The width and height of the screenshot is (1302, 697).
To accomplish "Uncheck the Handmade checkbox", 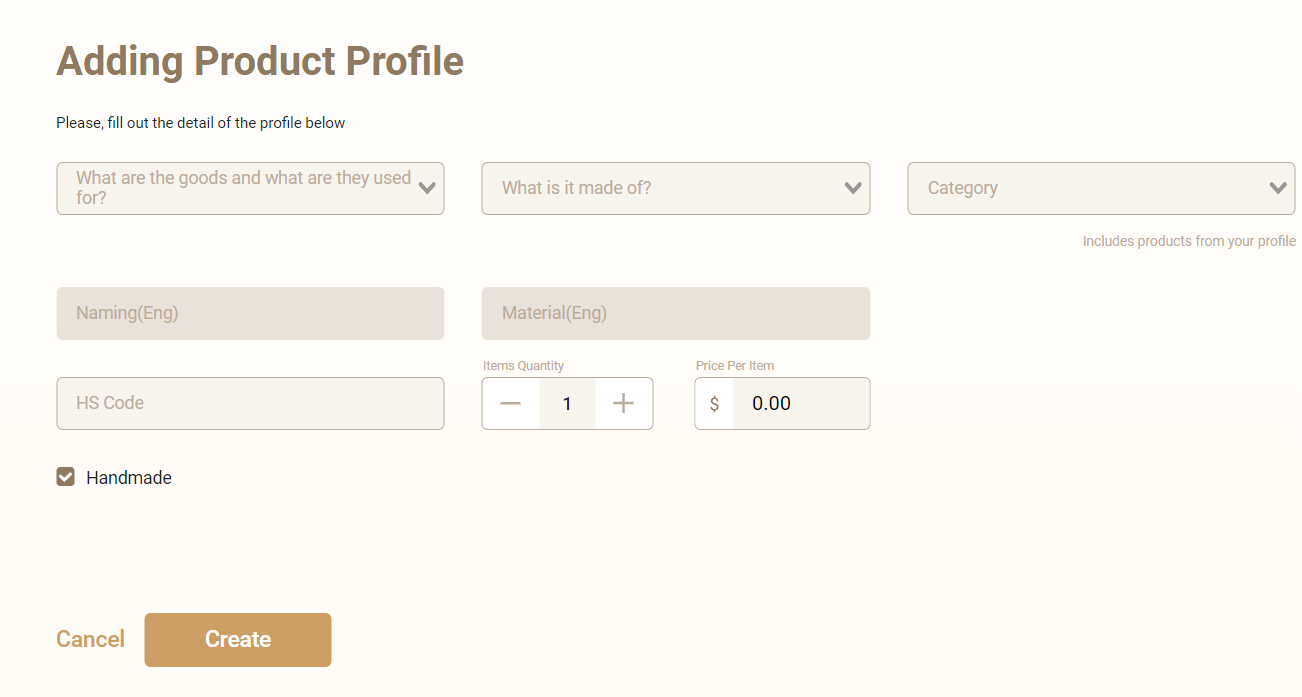I will click(x=66, y=477).
